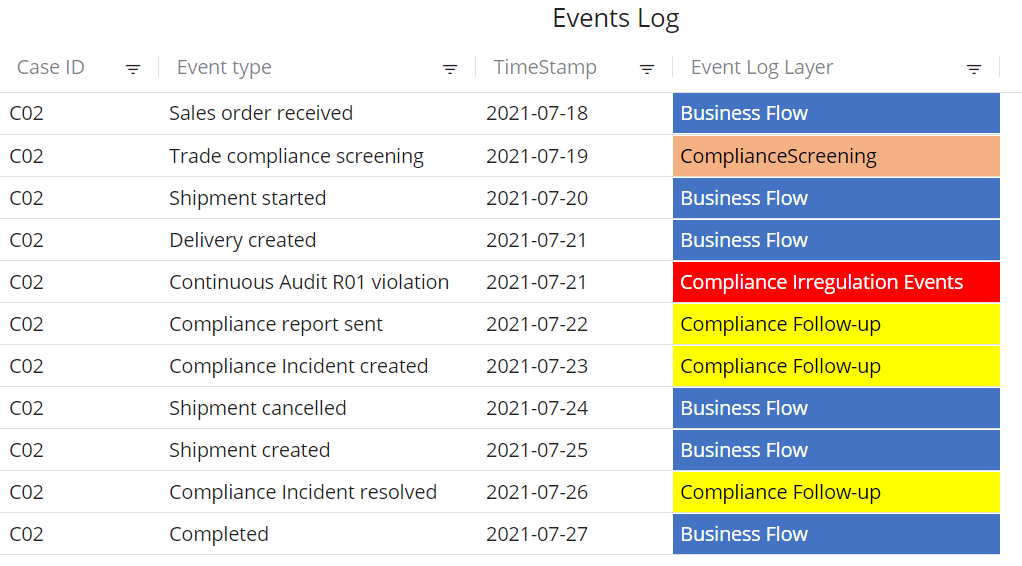Viewport: 1022px width, 566px height.
Task: Sort by the TimeStamp column header
Action: (545, 68)
